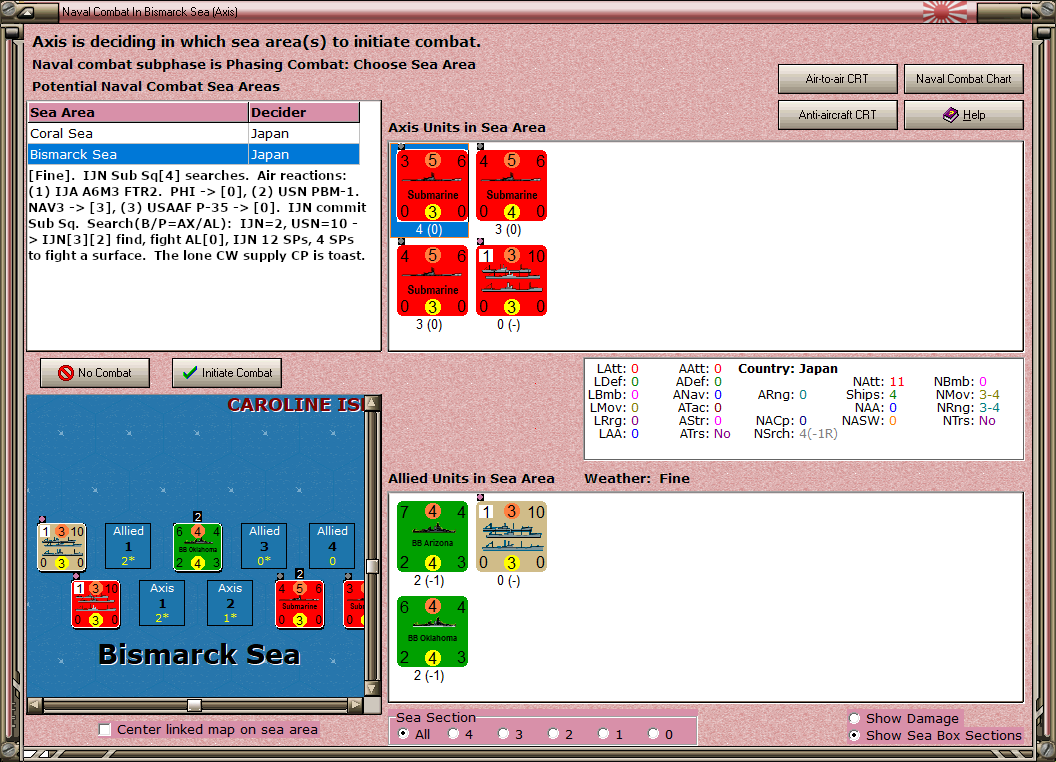
Task: Select sea section 4 radio button
Action: click(x=453, y=734)
